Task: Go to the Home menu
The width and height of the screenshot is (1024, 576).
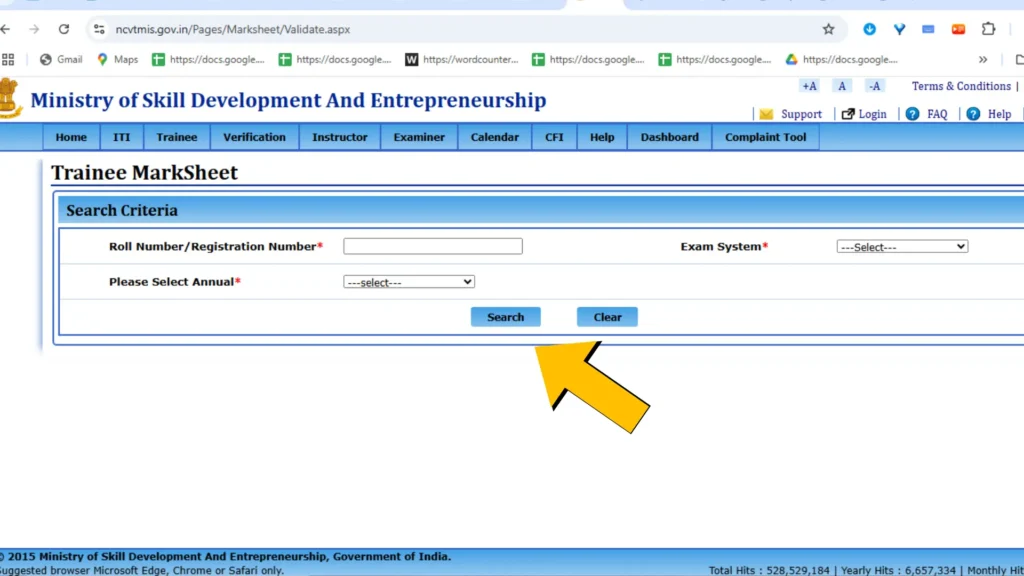Action: click(71, 137)
